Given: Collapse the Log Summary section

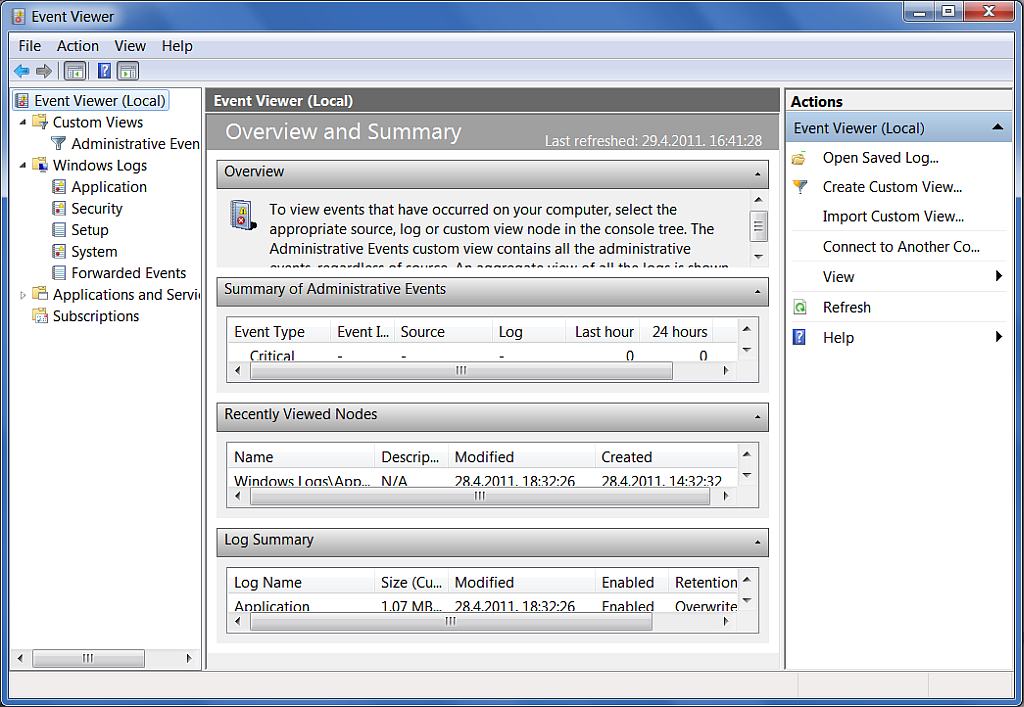Looking at the screenshot, I should click(x=757, y=542).
